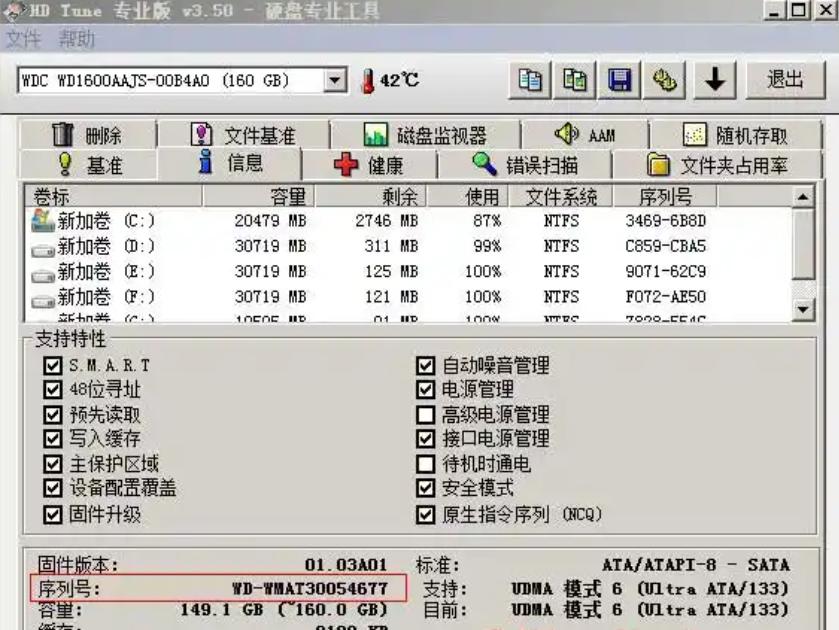Select the 新加卷 (D:) row label
The image size is (839, 630).
106,246
